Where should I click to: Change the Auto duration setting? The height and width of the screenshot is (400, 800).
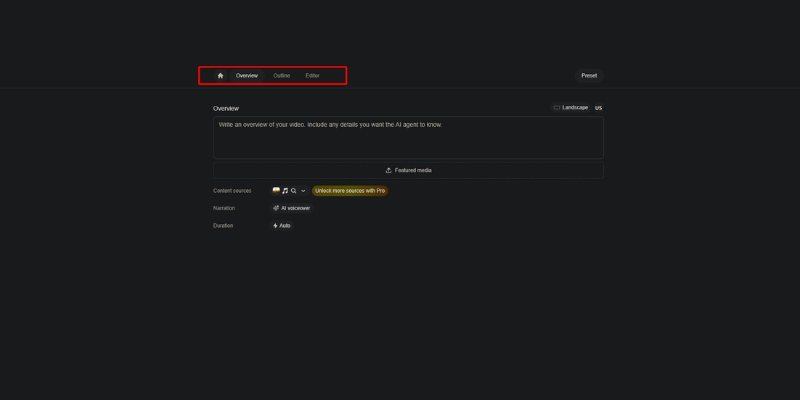point(282,226)
